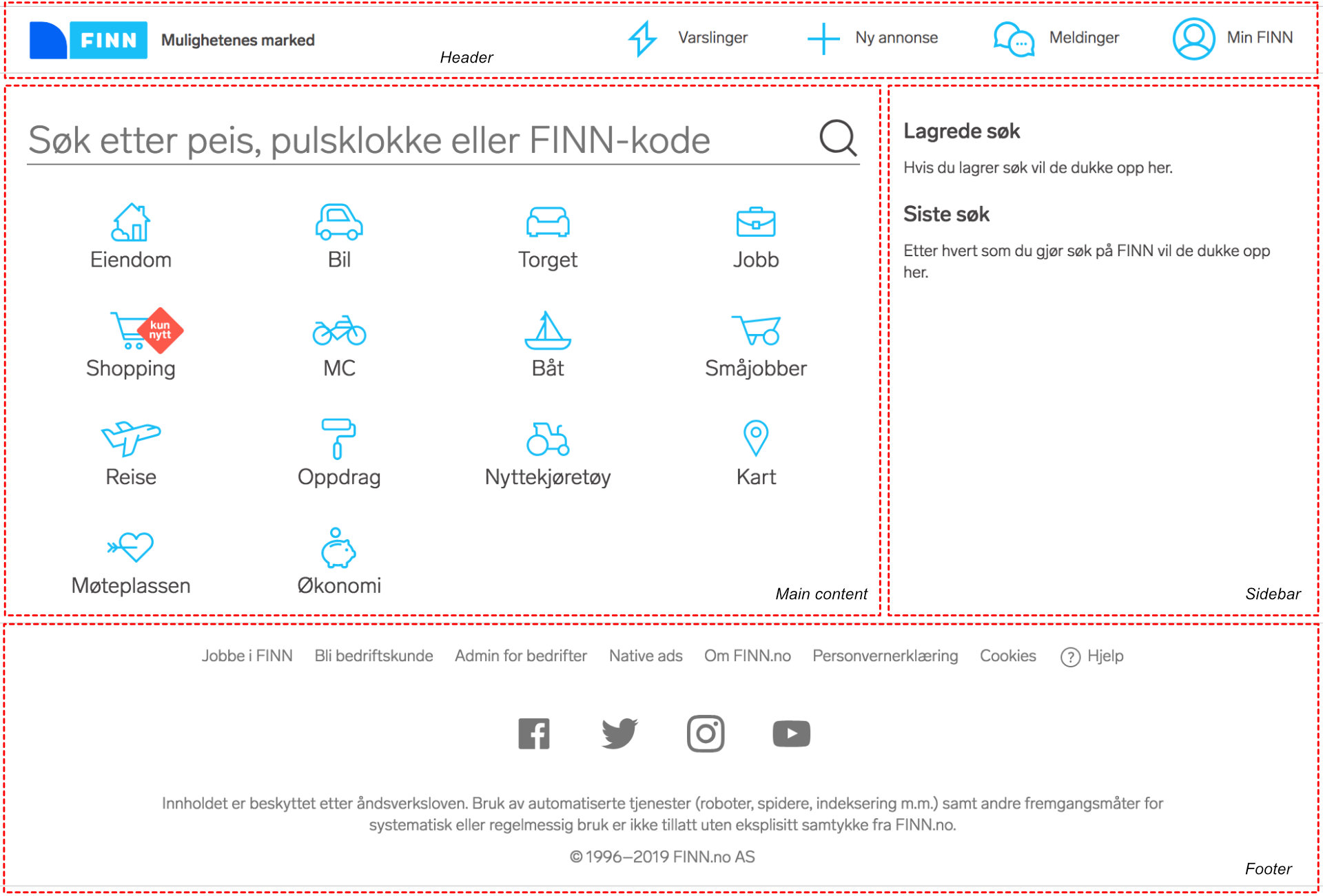This screenshot has height=896, width=1323.
Task: Click the Jobb briefcase icon
Action: tap(756, 222)
